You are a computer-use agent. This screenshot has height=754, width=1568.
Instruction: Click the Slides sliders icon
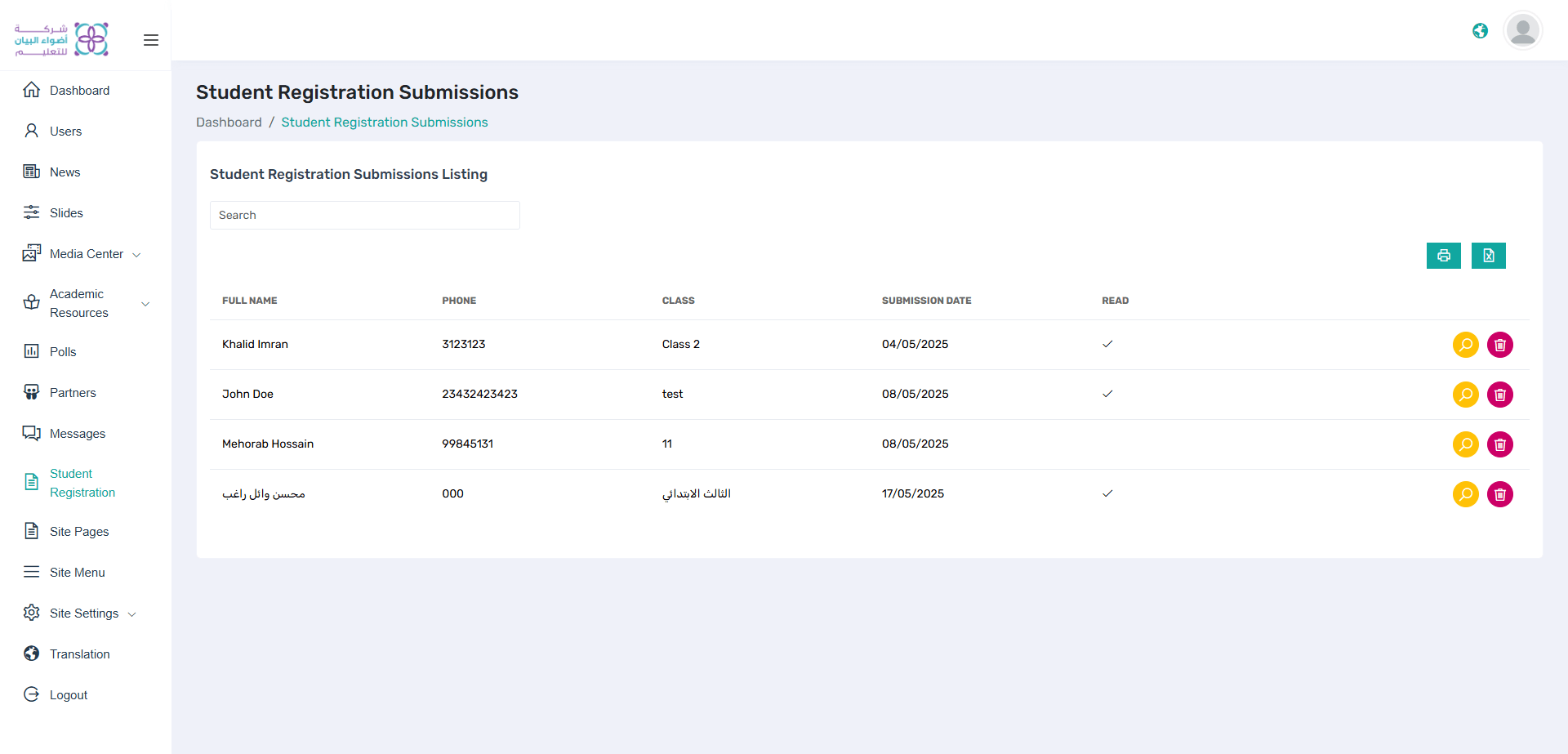(31, 212)
